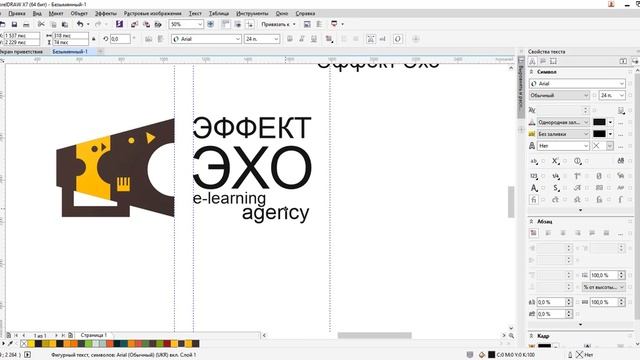Click the Copy icon in toolbar

(x=53, y=24)
